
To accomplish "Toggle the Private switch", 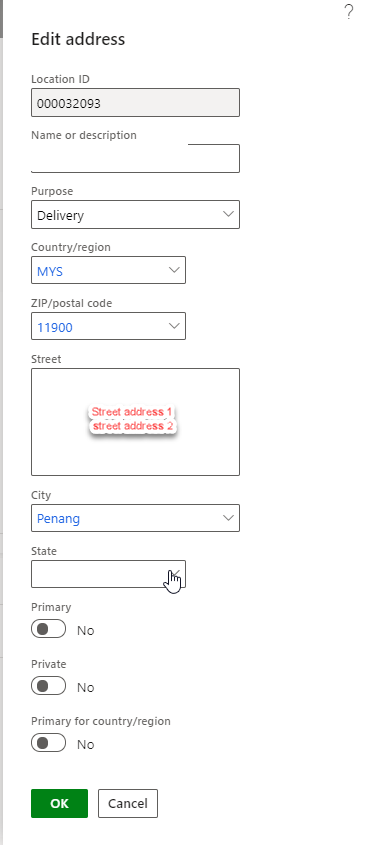I will [x=49, y=686].
